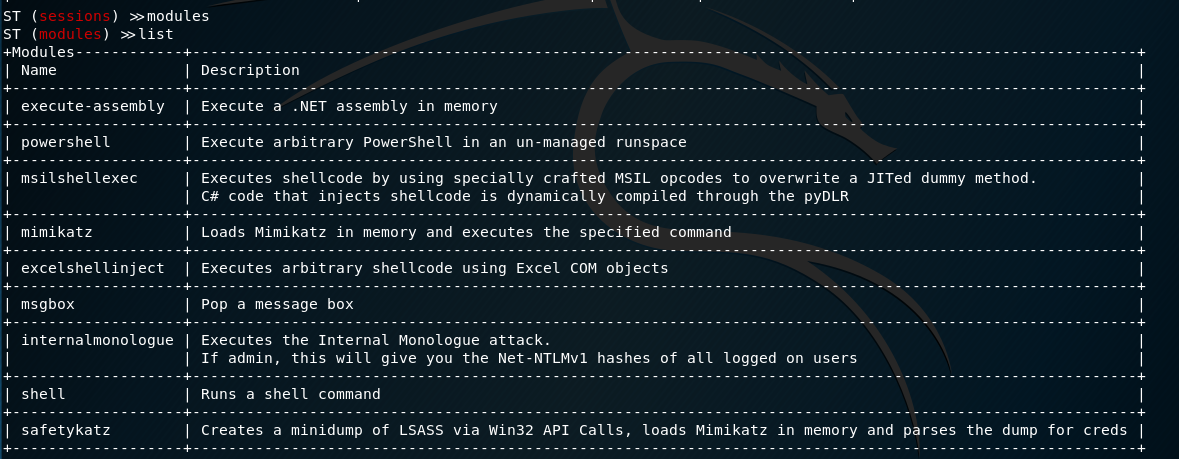Select the internalmonologue module name
Viewport: 1179px width, 459px height.
[x=97, y=340]
